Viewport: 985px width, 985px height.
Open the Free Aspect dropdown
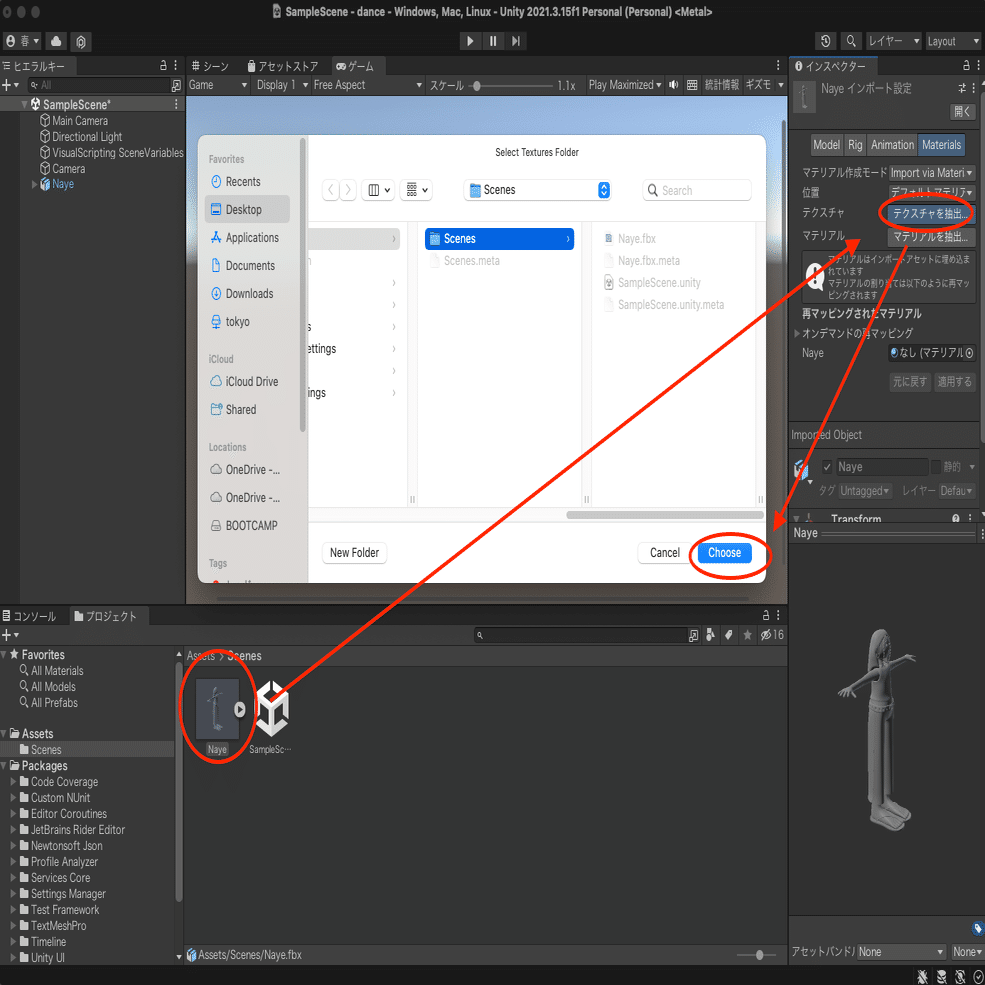[x=367, y=85]
